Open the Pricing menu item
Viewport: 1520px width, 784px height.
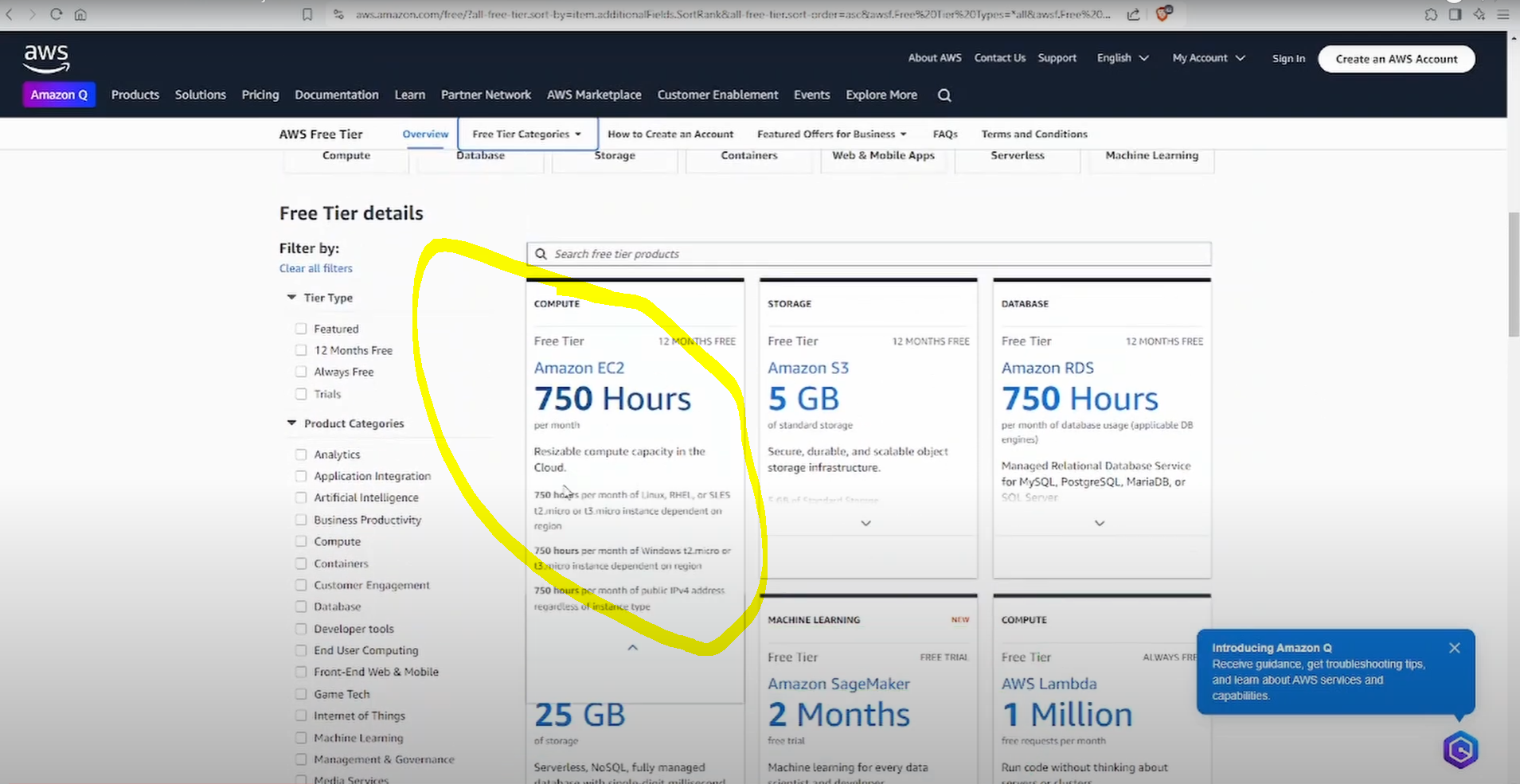(x=260, y=95)
